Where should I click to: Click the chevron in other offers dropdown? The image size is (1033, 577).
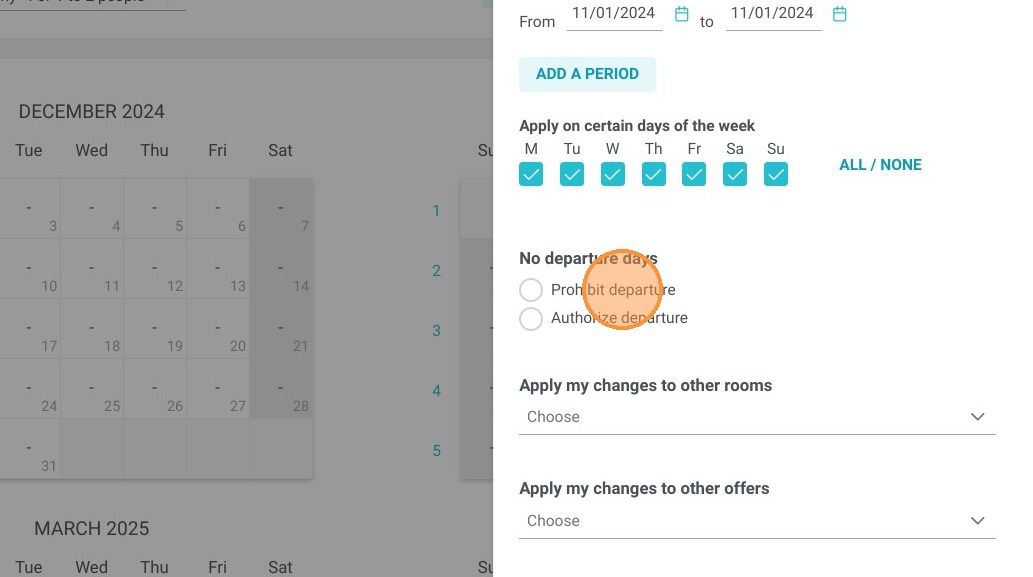pos(978,520)
